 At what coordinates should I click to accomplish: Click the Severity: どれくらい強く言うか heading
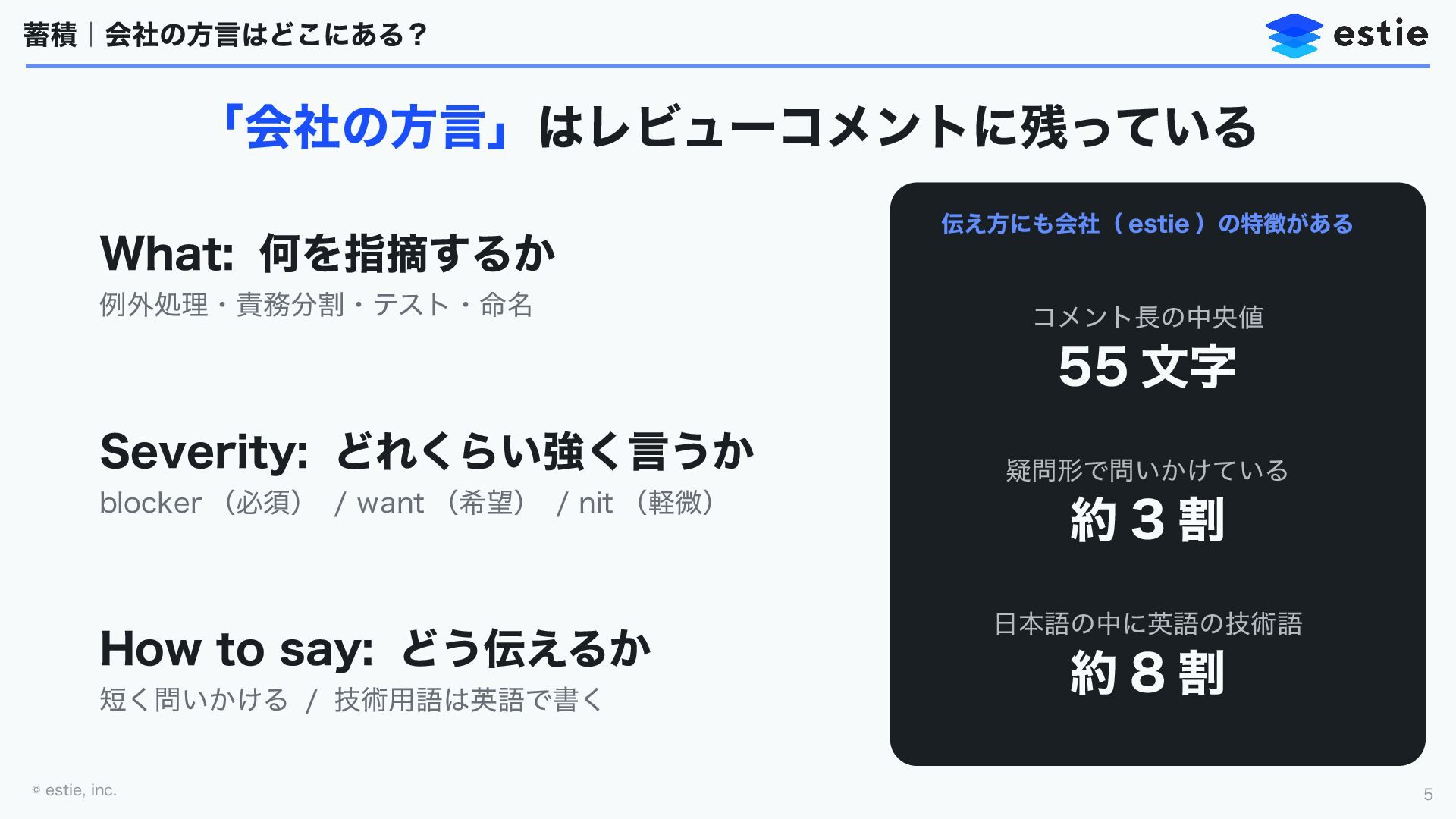click(x=427, y=451)
